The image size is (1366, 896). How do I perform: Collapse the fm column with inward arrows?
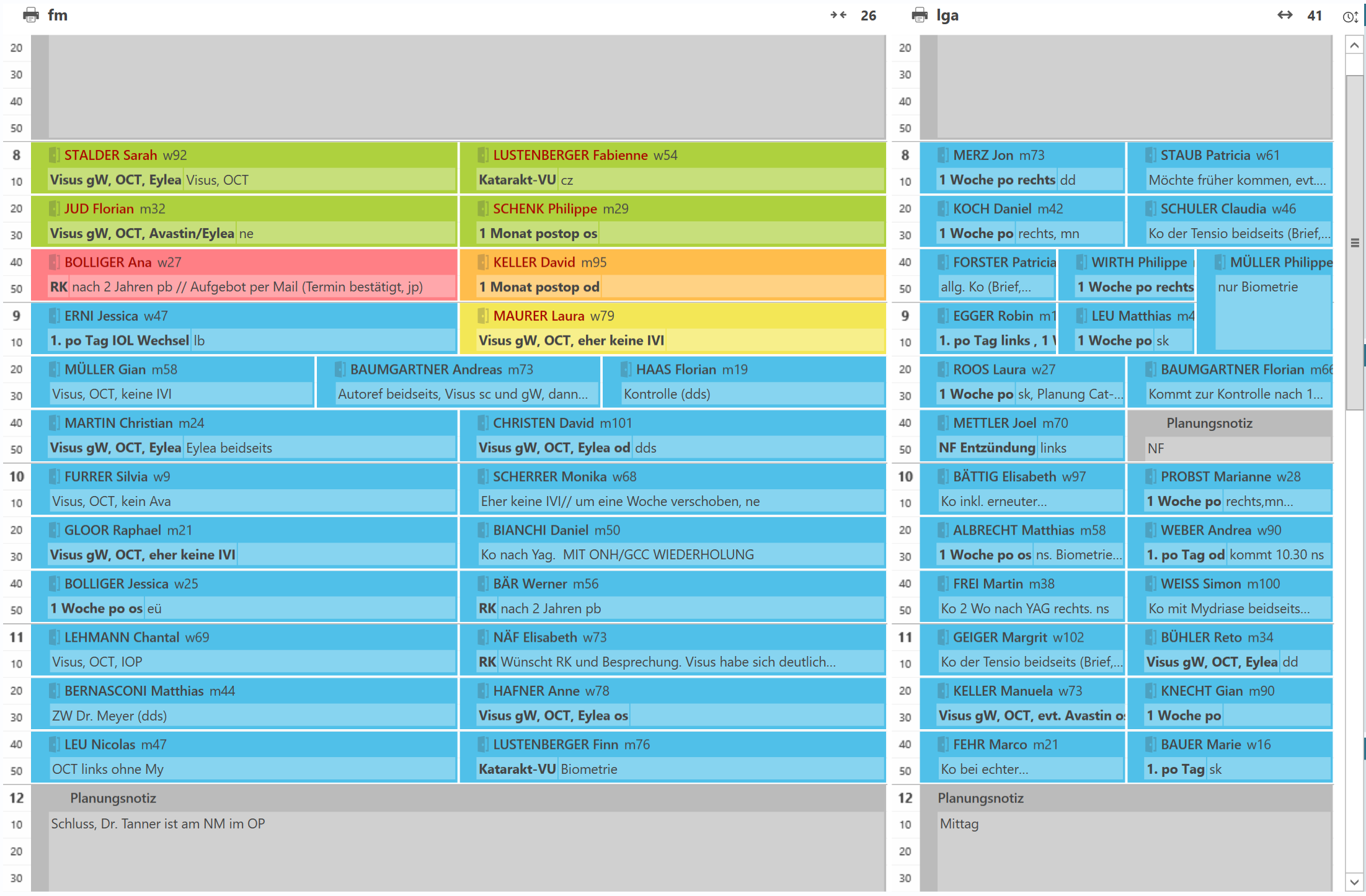coord(838,15)
